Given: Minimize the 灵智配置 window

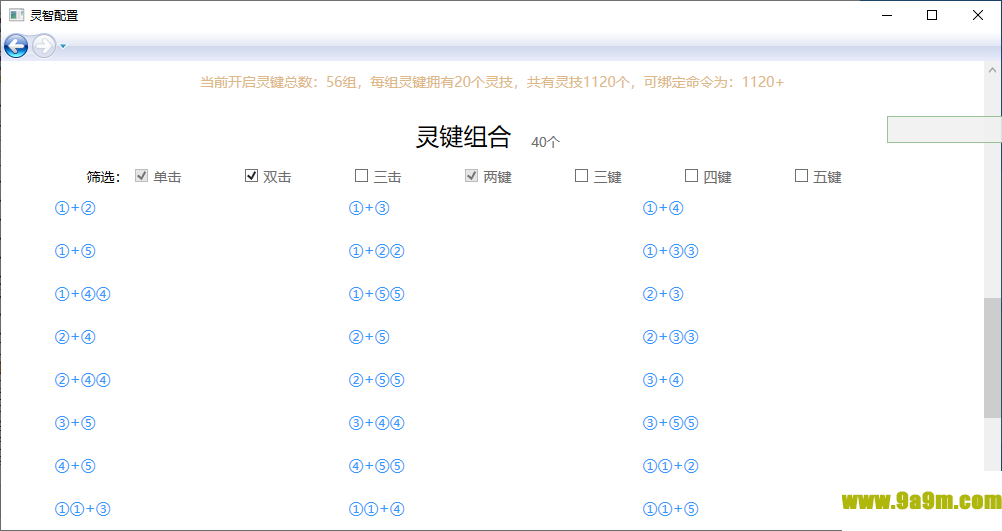Looking at the screenshot, I should click(x=887, y=15).
